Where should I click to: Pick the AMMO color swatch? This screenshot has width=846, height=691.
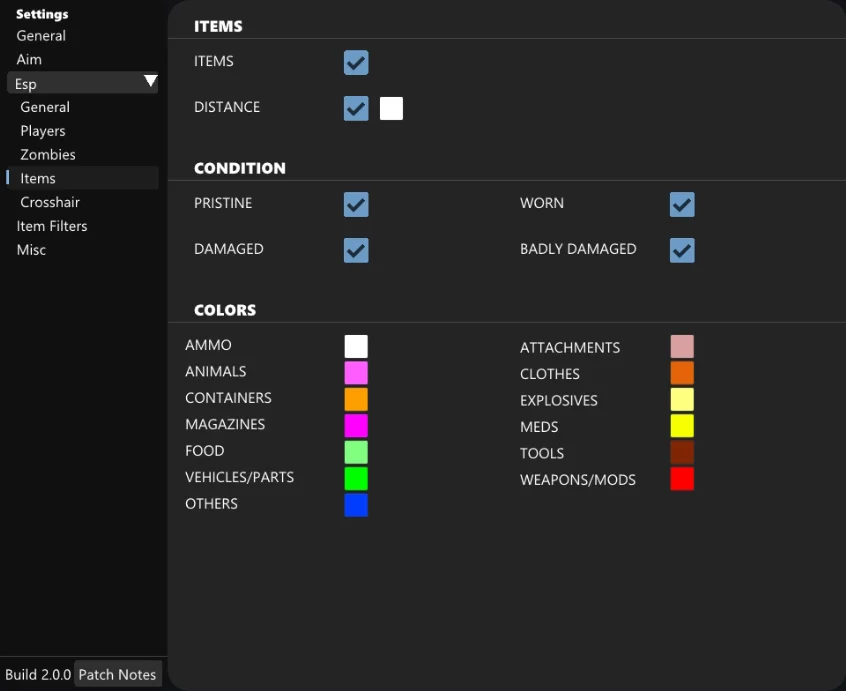point(356,347)
